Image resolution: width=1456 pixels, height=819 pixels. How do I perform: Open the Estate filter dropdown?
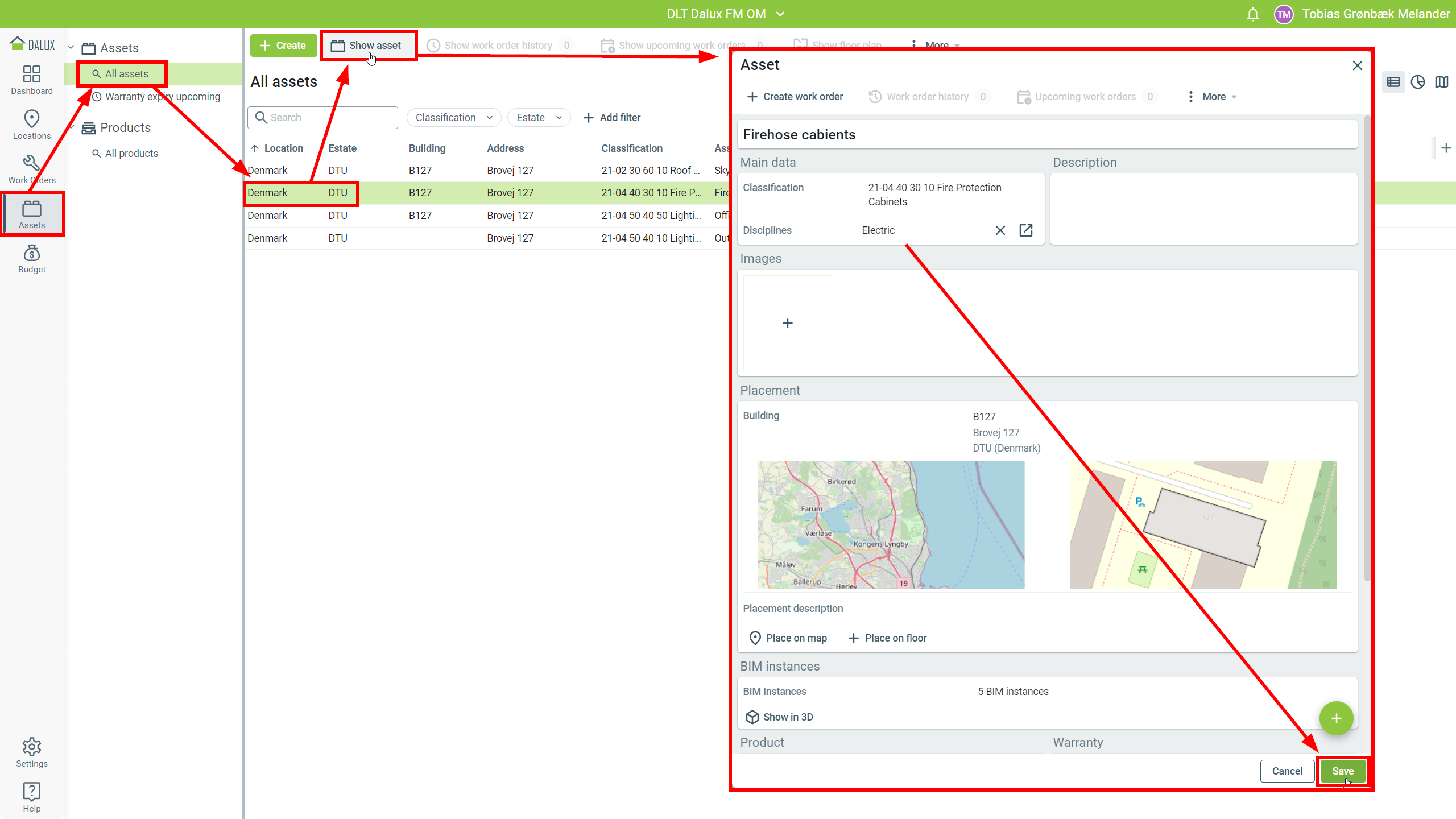[x=539, y=118]
